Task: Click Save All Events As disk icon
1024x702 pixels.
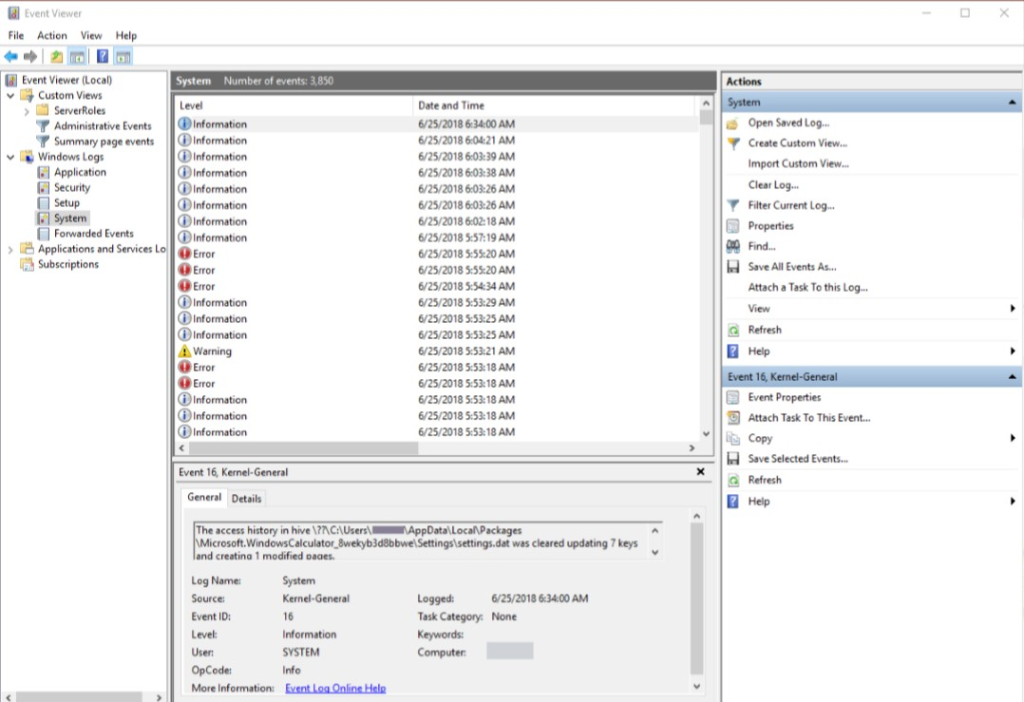Action: pyautogui.click(x=733, y=267)
